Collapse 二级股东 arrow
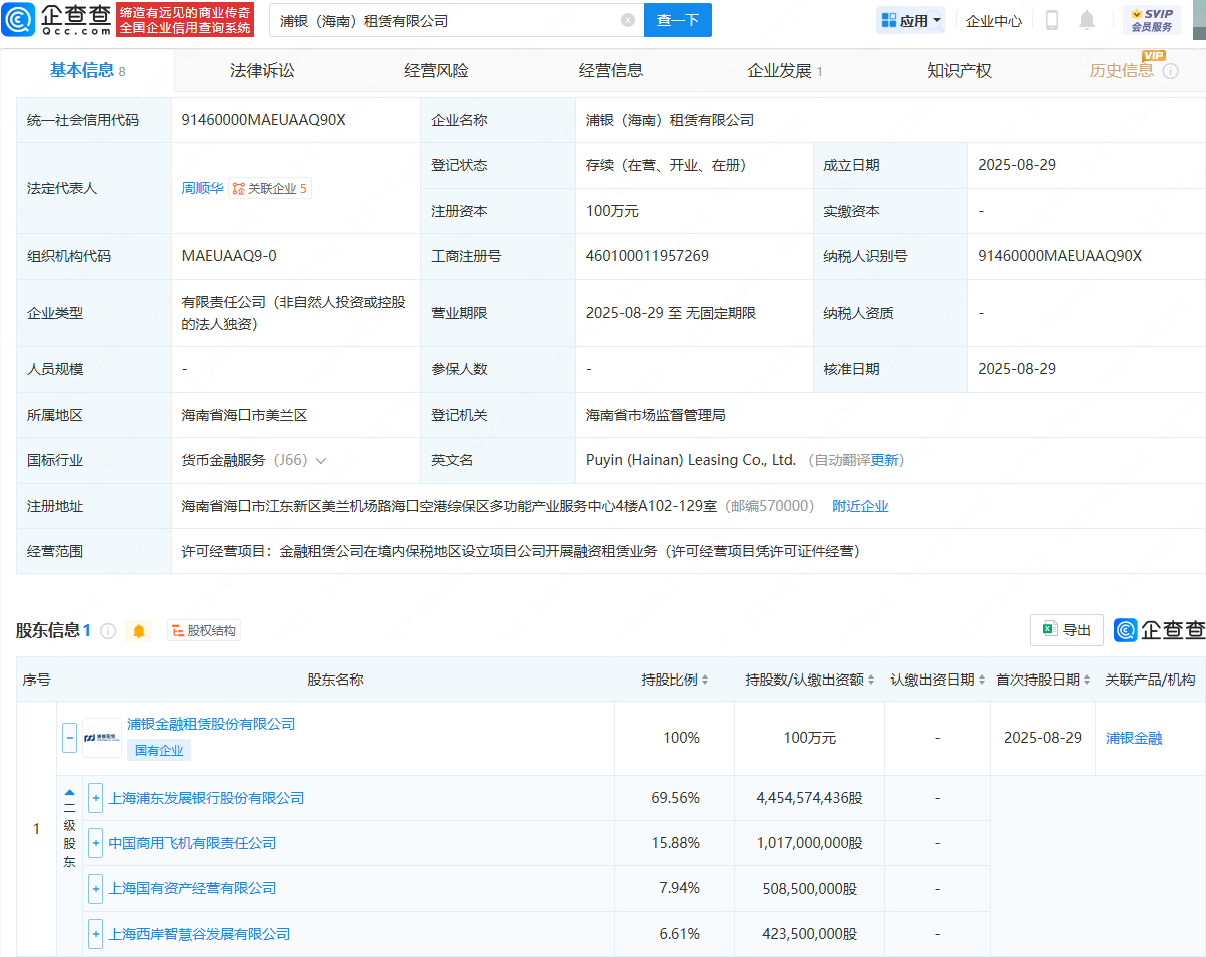Image resolution: width=1206 pixels, height=957 pixels. tap(70, 792)
